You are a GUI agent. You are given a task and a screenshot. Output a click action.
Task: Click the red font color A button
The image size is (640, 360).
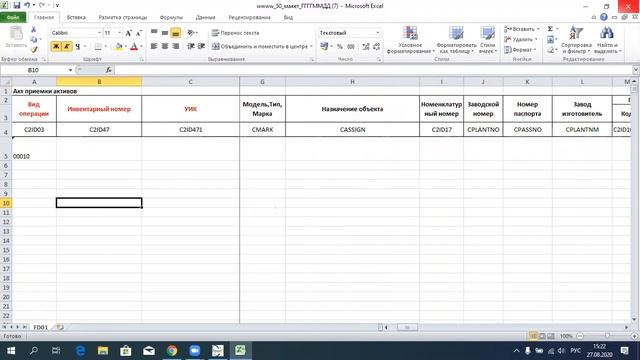pyautogui.click(x=134, y=47)
